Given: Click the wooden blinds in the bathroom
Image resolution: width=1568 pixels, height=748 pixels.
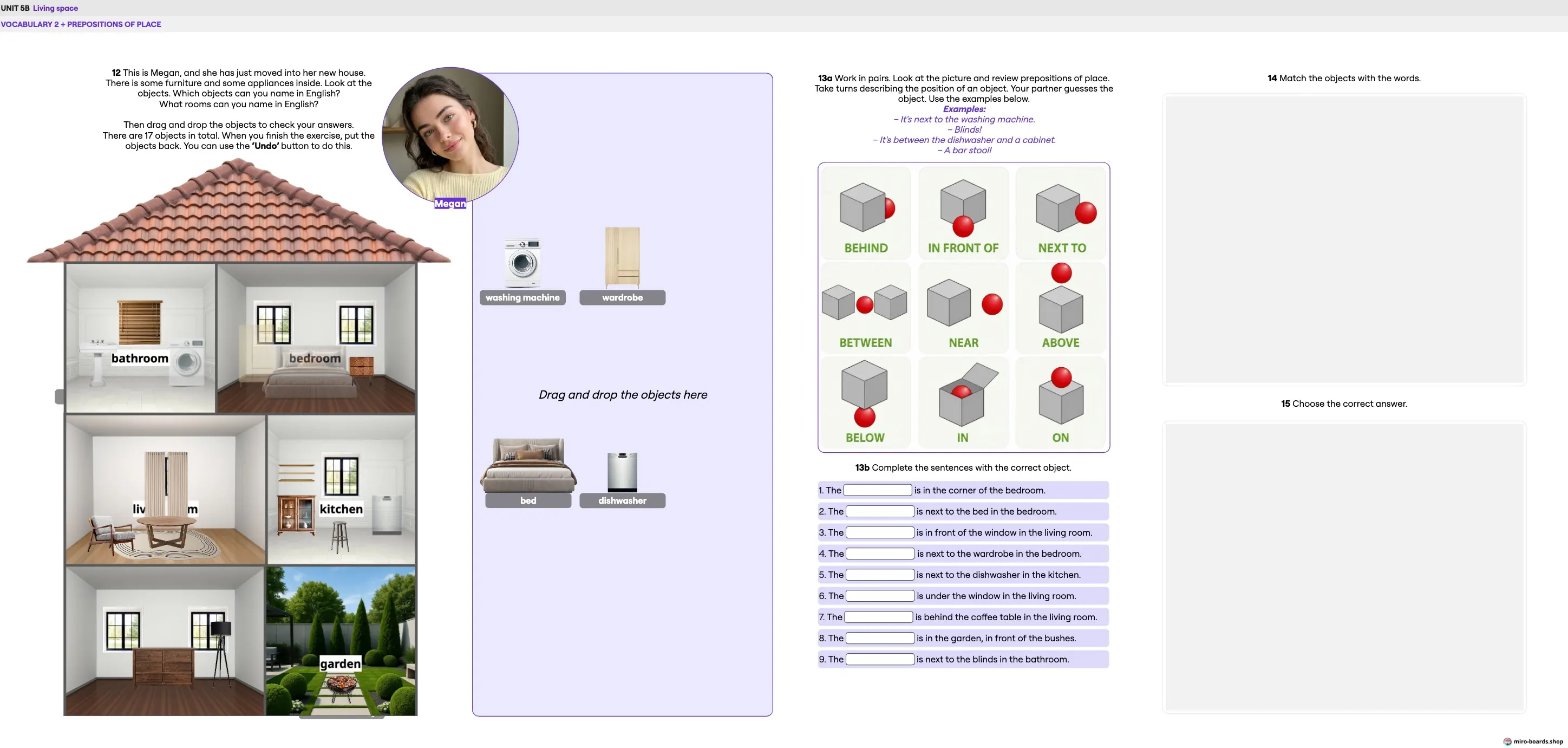Looking at the screenshot, I should pyautogui.click(x=140, y=322).
